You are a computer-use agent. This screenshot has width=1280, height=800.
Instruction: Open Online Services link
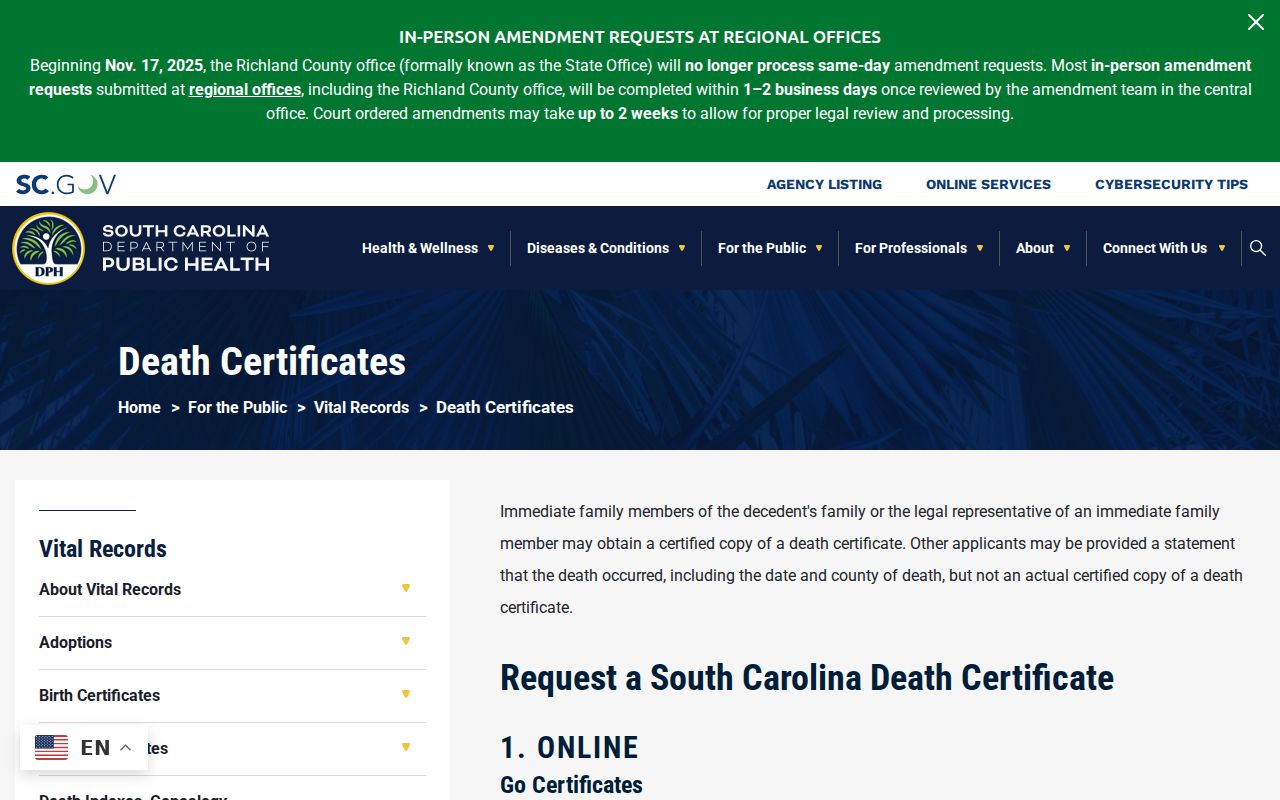[x=988, y=184]
